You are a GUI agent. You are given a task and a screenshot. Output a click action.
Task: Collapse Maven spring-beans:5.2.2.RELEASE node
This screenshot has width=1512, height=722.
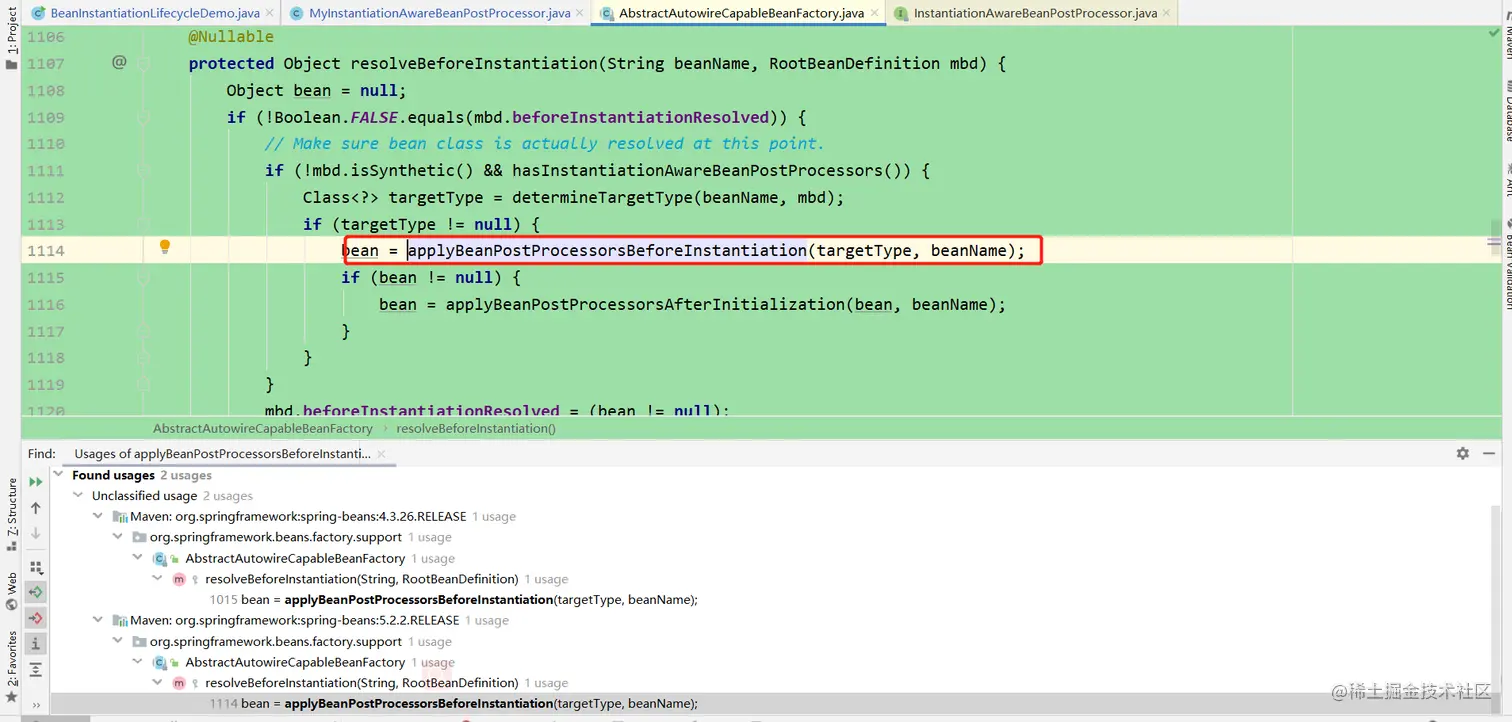pos(98,621)
